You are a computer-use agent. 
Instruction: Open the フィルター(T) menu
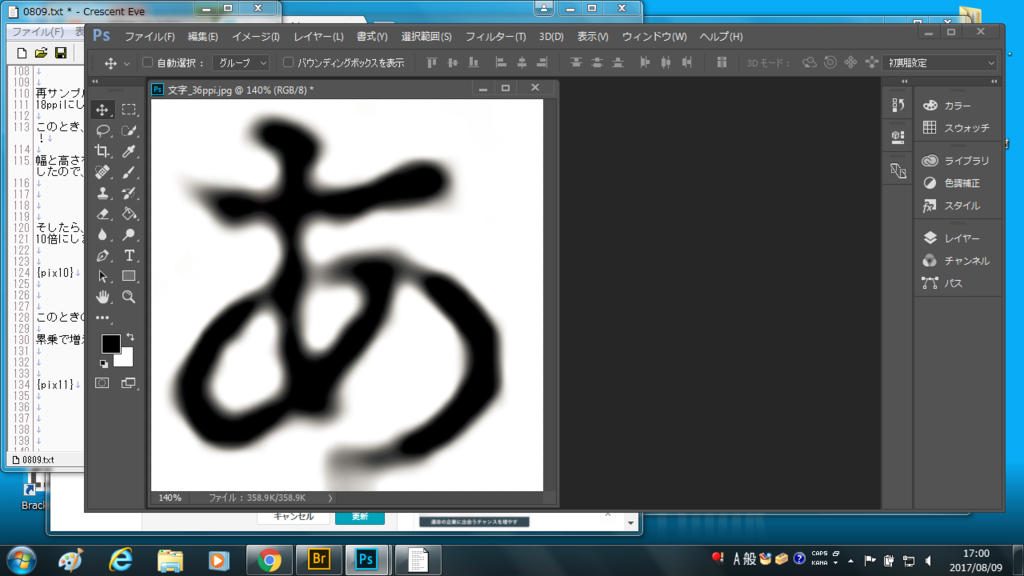[495, 37]
